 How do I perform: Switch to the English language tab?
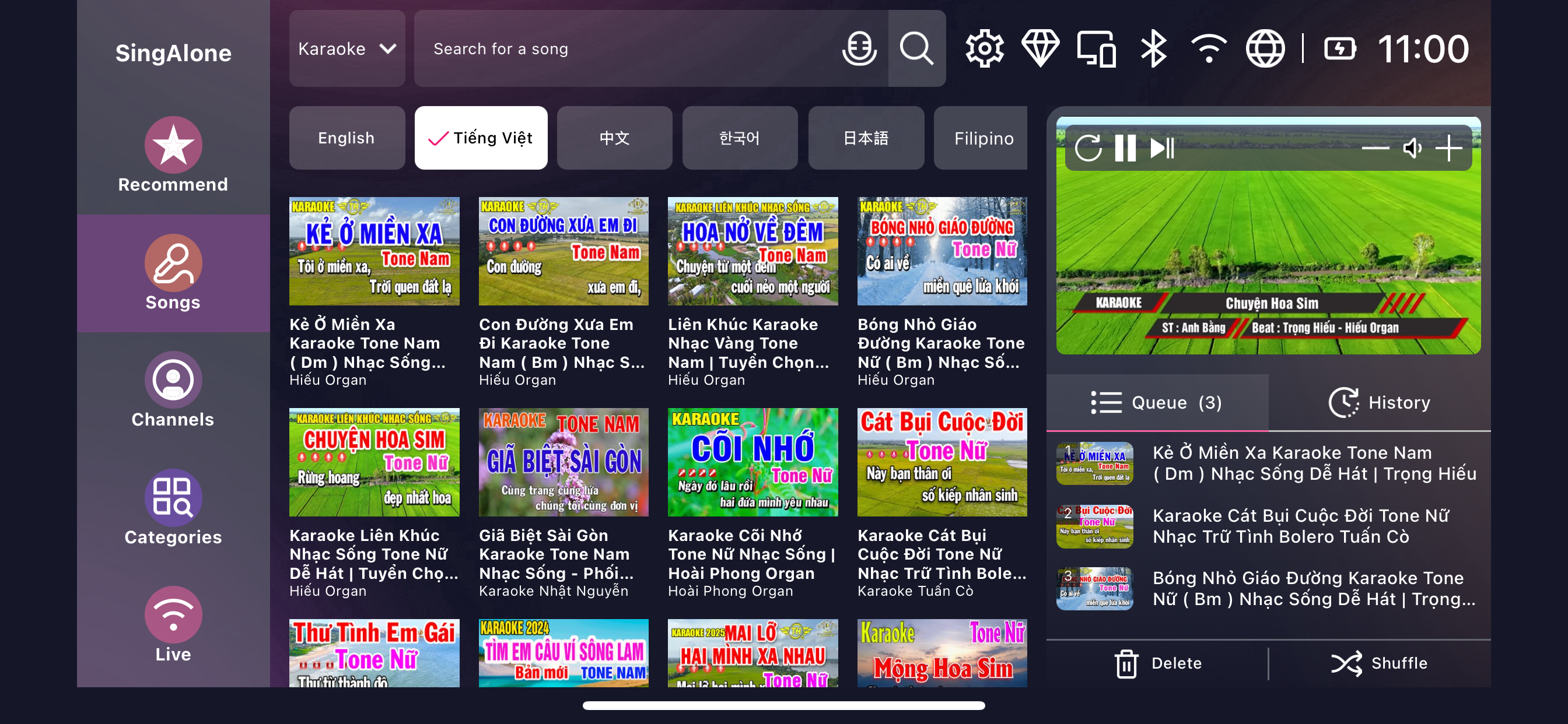(x=347, y=138)
